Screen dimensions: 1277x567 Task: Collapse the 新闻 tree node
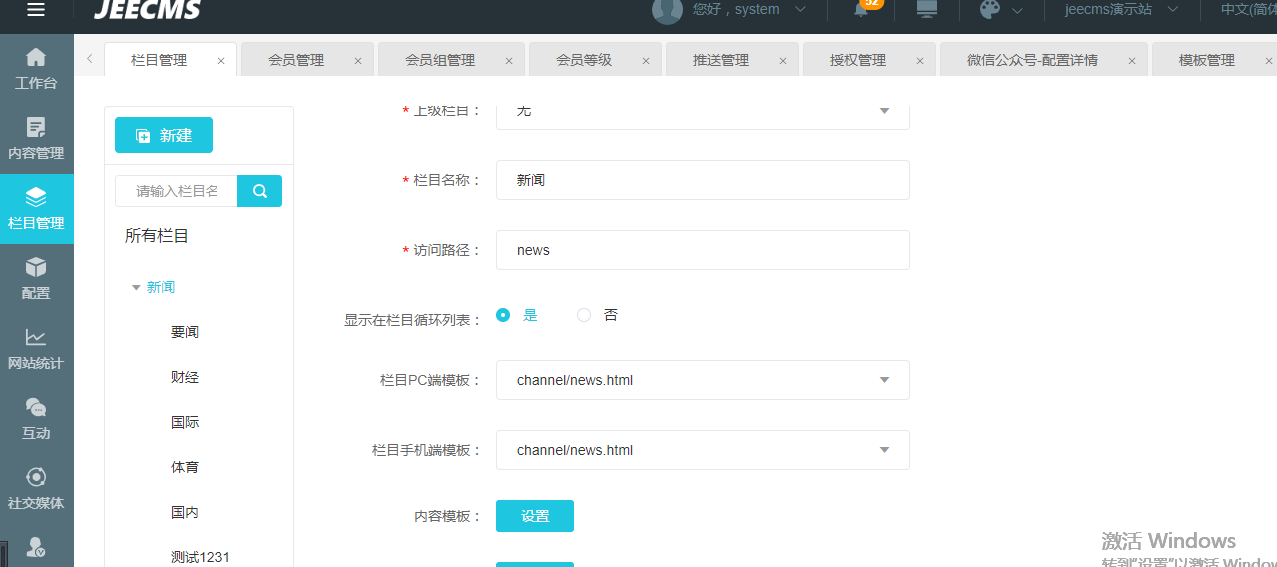click(136, 288)
